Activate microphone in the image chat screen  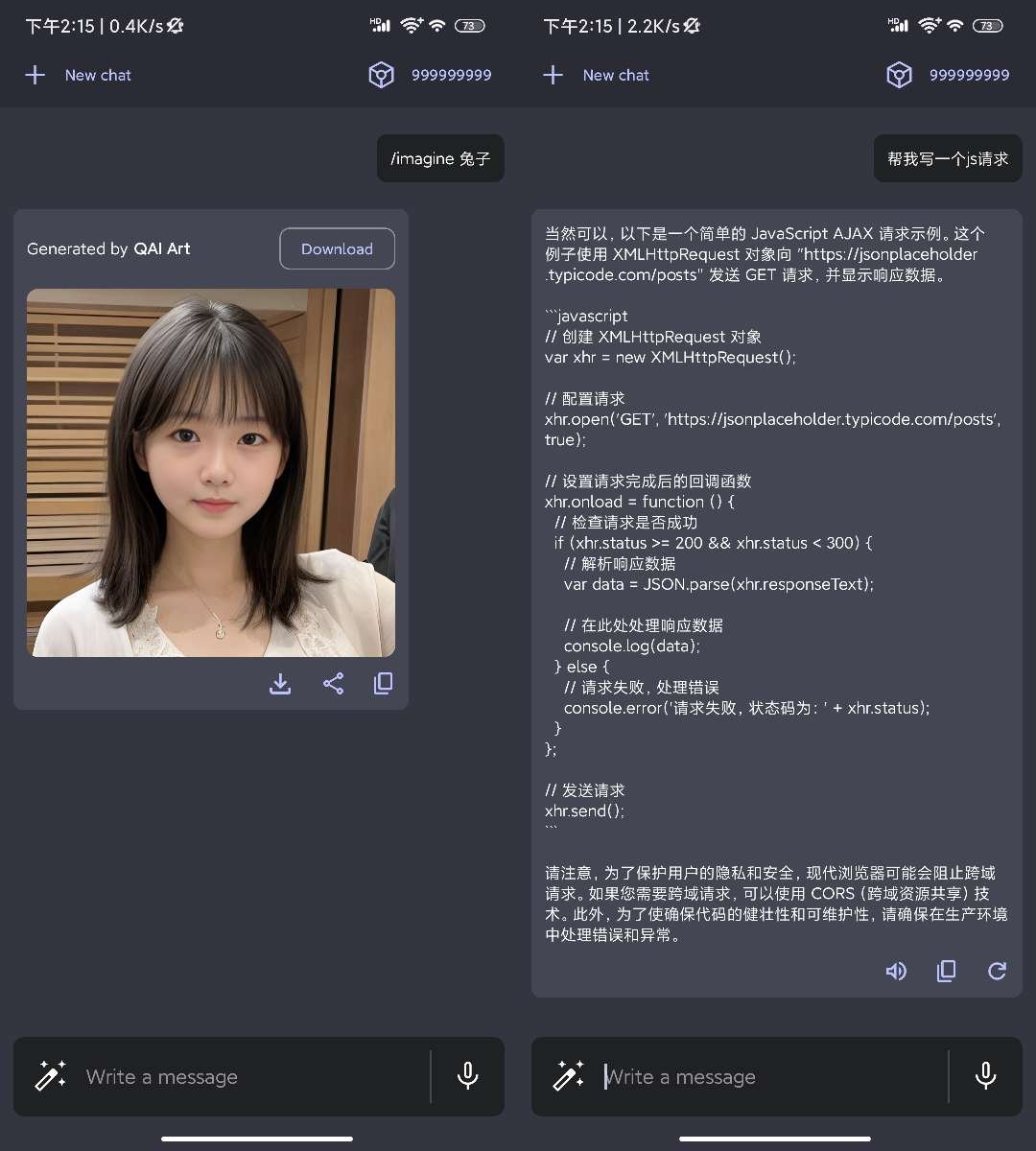point(468,1076)
